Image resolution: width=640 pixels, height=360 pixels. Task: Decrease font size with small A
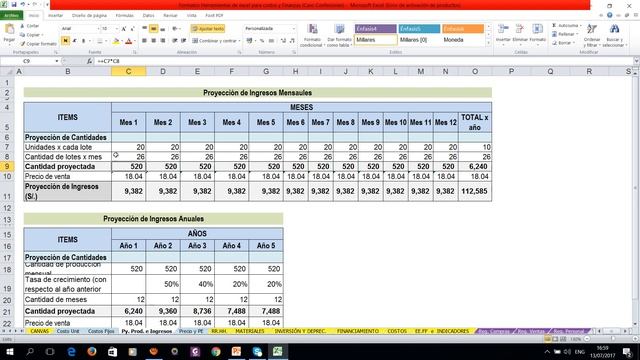[133, 29]
